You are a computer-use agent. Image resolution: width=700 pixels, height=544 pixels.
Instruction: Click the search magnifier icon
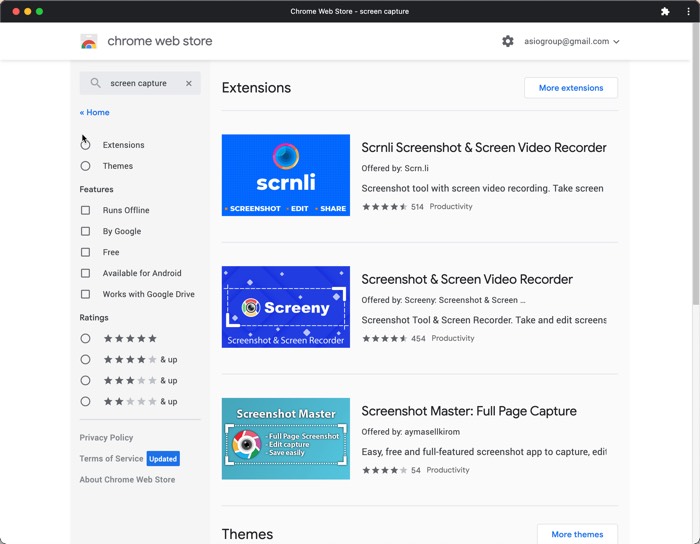point(95,83)
